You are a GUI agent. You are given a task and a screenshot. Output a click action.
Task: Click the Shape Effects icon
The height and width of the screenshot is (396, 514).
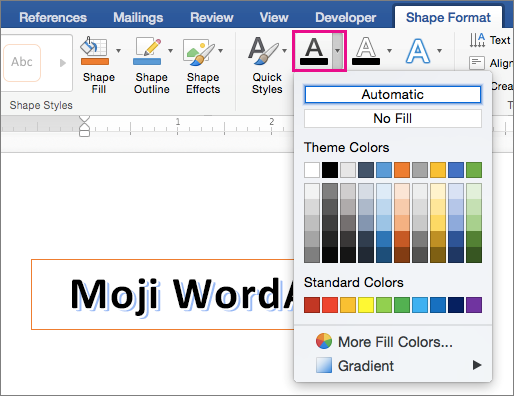point(199,51)
